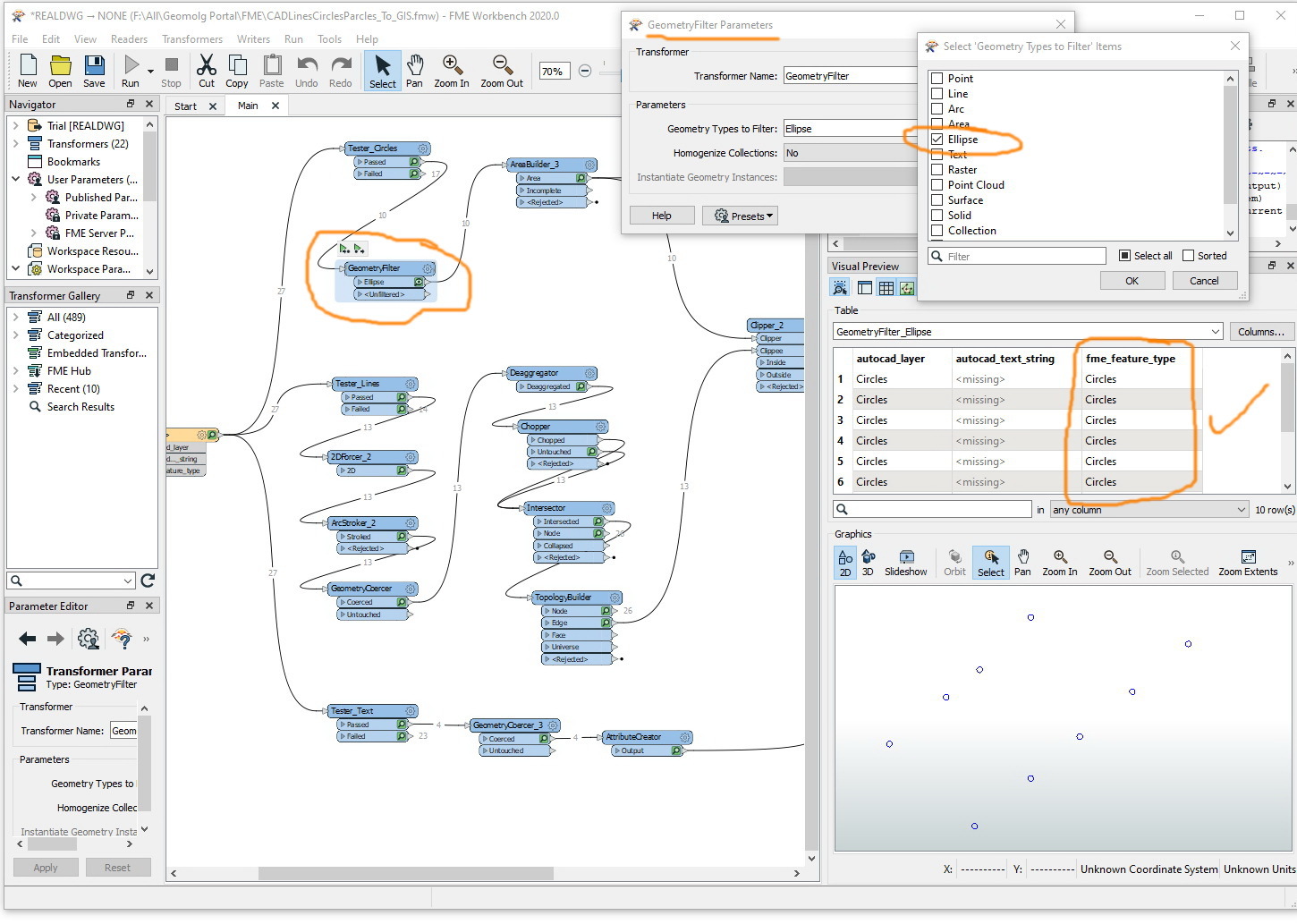Expand Recent (10) in Transformer Gallery
1297x924 pixels.
[x=15, y=389]
